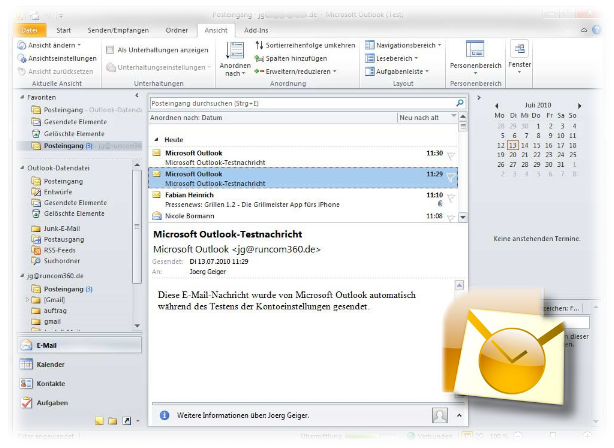Image resolution: width=614 pixels, height=448 pixels.
Task: Expand people pane for Joerg Geiger
Action: pos(459,415)
